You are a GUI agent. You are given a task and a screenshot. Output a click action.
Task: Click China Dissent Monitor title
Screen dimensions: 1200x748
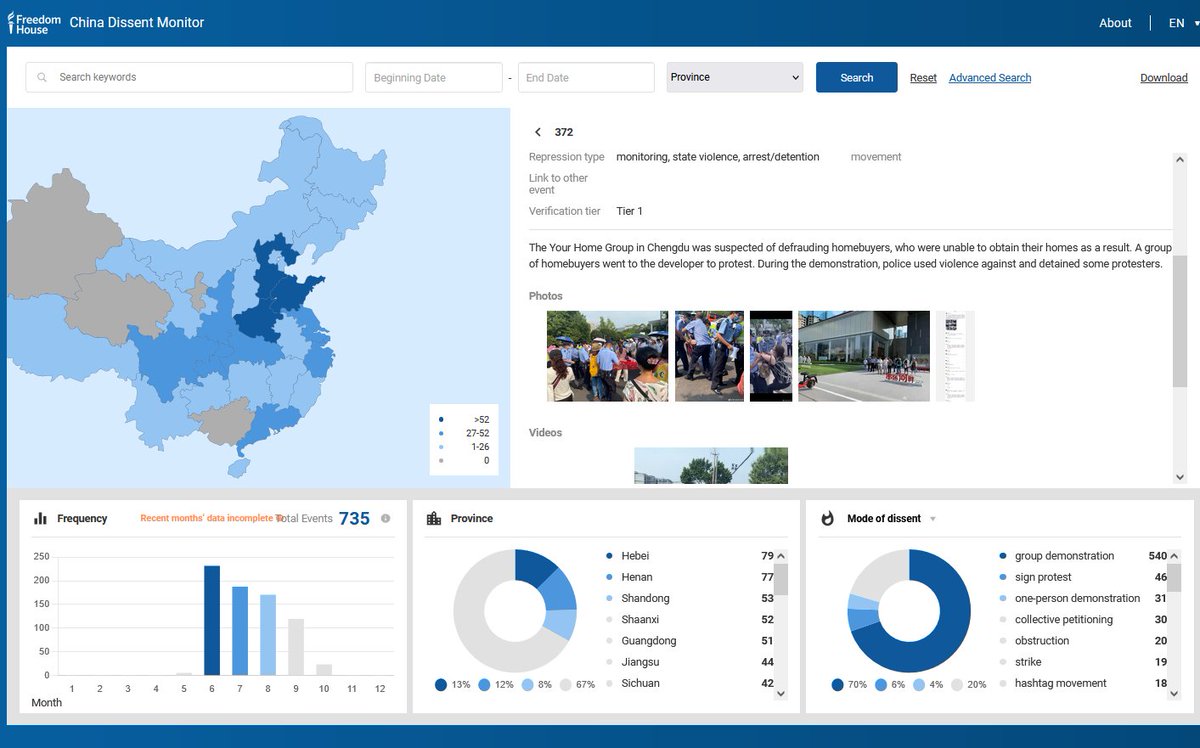[x=137, y=22]
